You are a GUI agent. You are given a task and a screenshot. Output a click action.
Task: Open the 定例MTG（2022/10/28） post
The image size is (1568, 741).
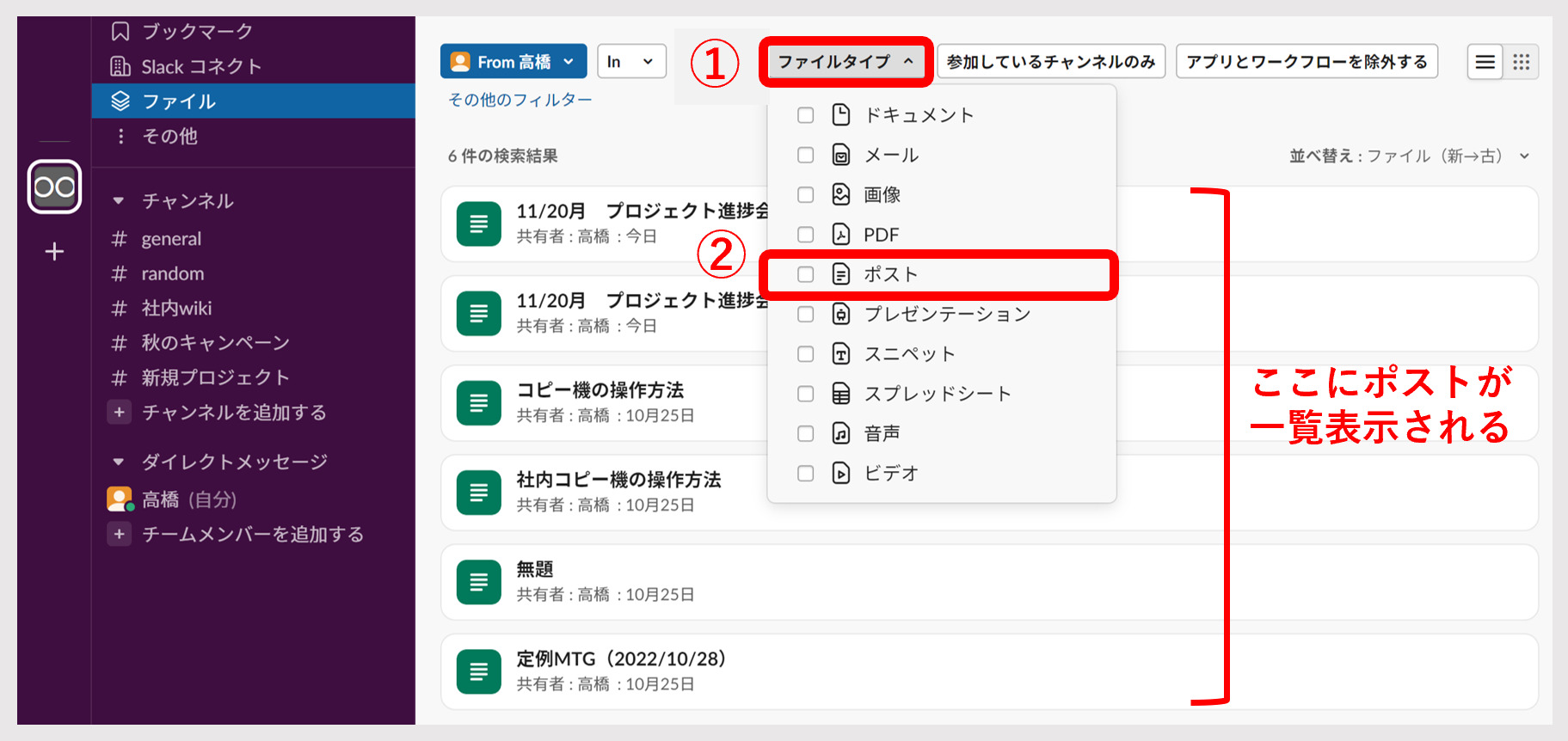[989, 671]
